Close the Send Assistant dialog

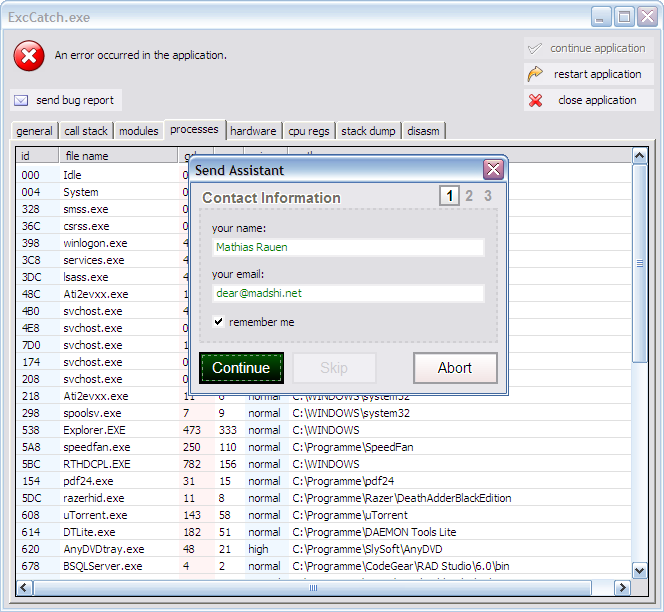tap(492, 170)
